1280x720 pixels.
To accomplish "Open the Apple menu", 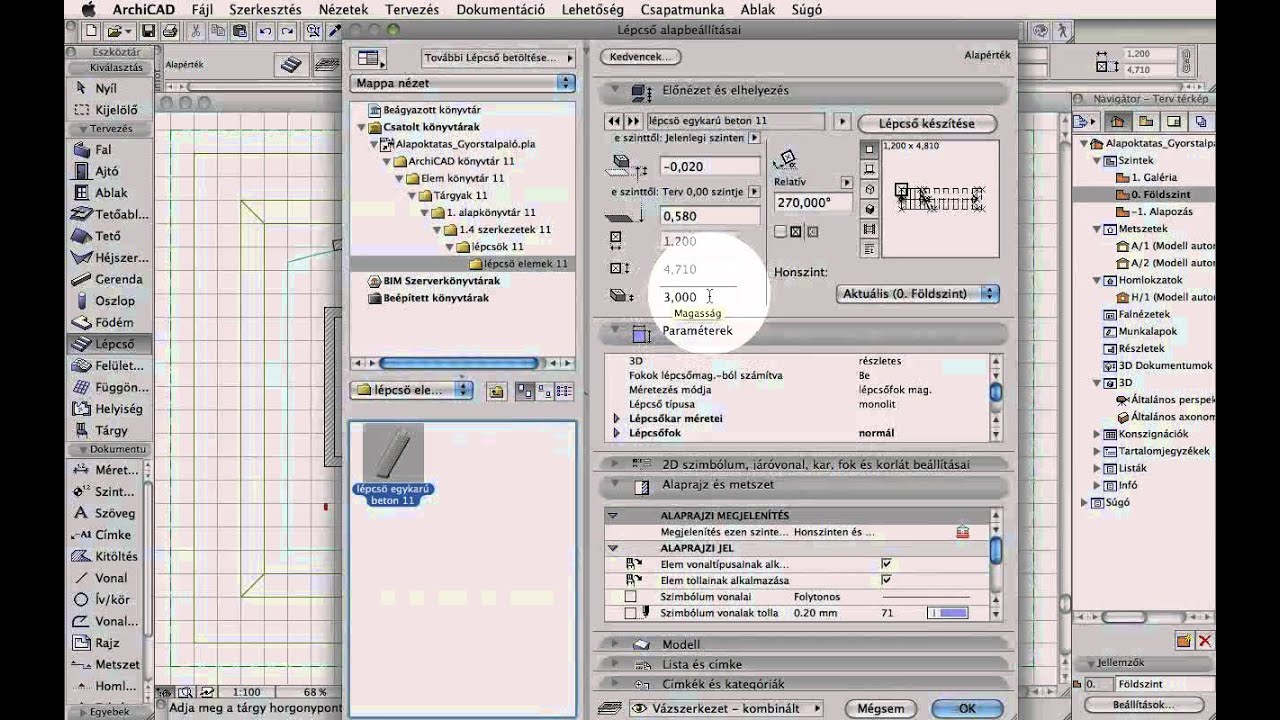I will (x=88, y=9).
